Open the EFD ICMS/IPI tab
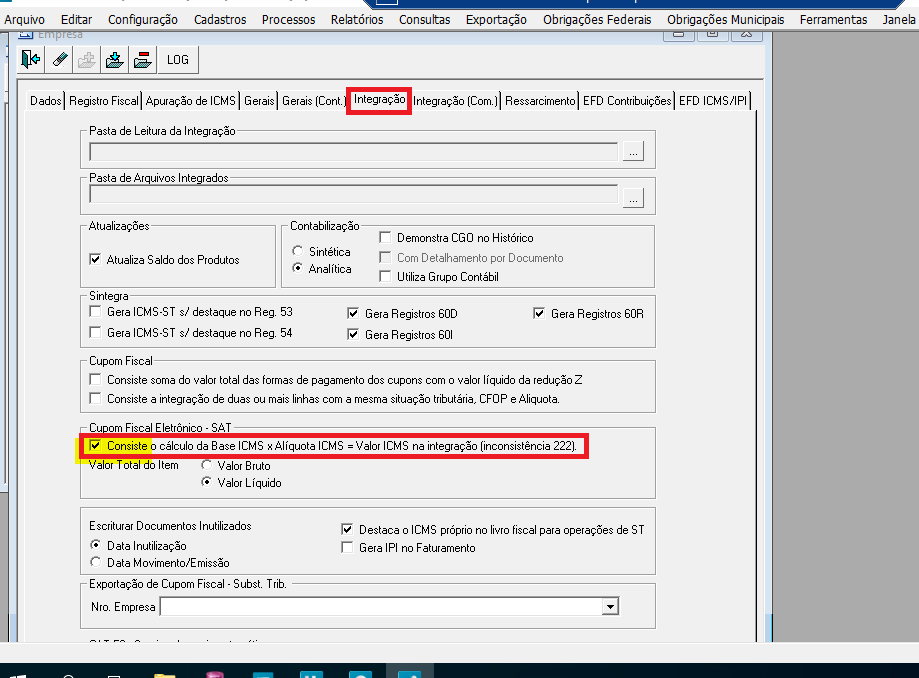 (x=713, y=101)
